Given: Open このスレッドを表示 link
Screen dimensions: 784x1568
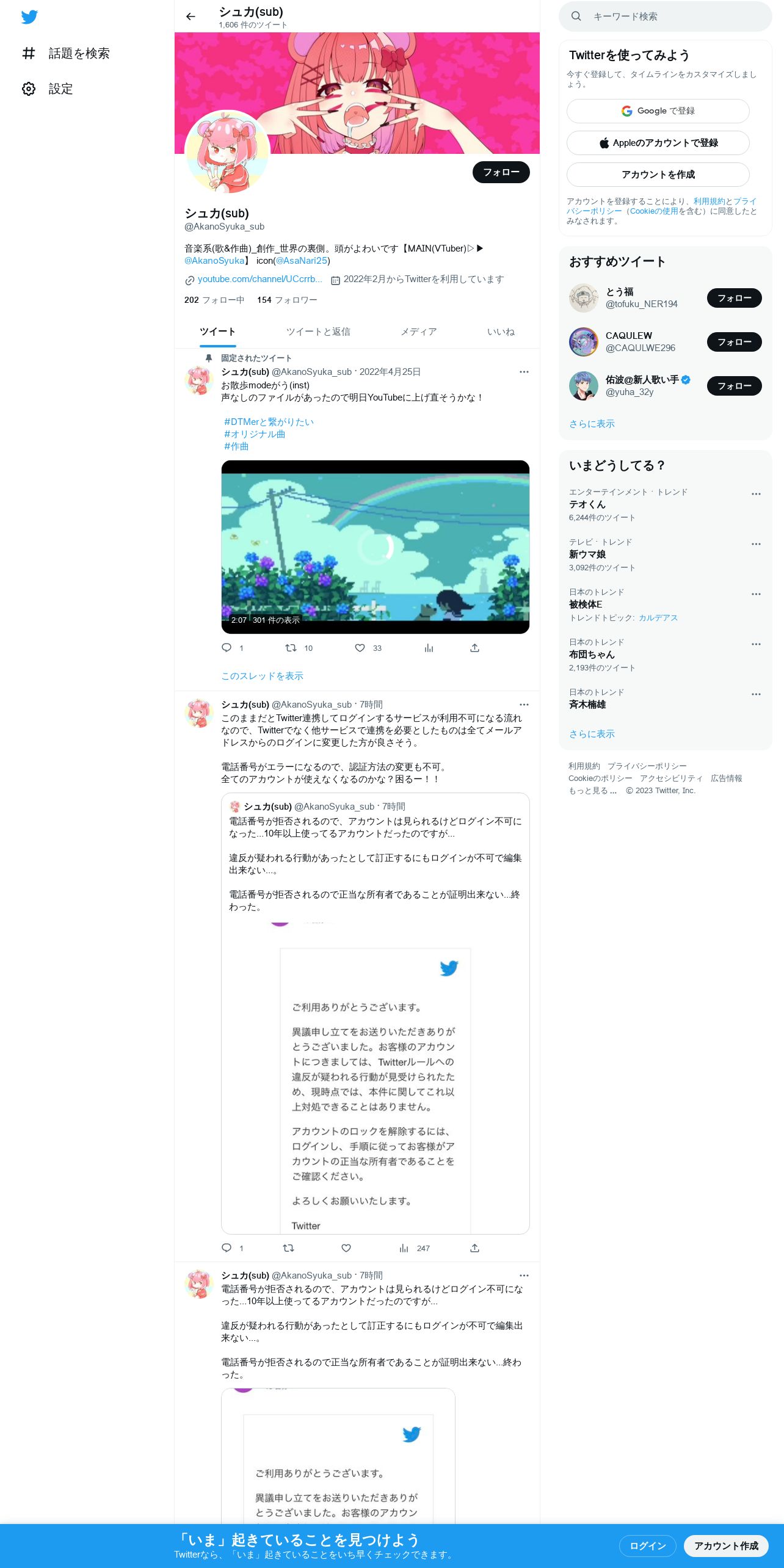Looking at the screenshot, I should (263, 676).
